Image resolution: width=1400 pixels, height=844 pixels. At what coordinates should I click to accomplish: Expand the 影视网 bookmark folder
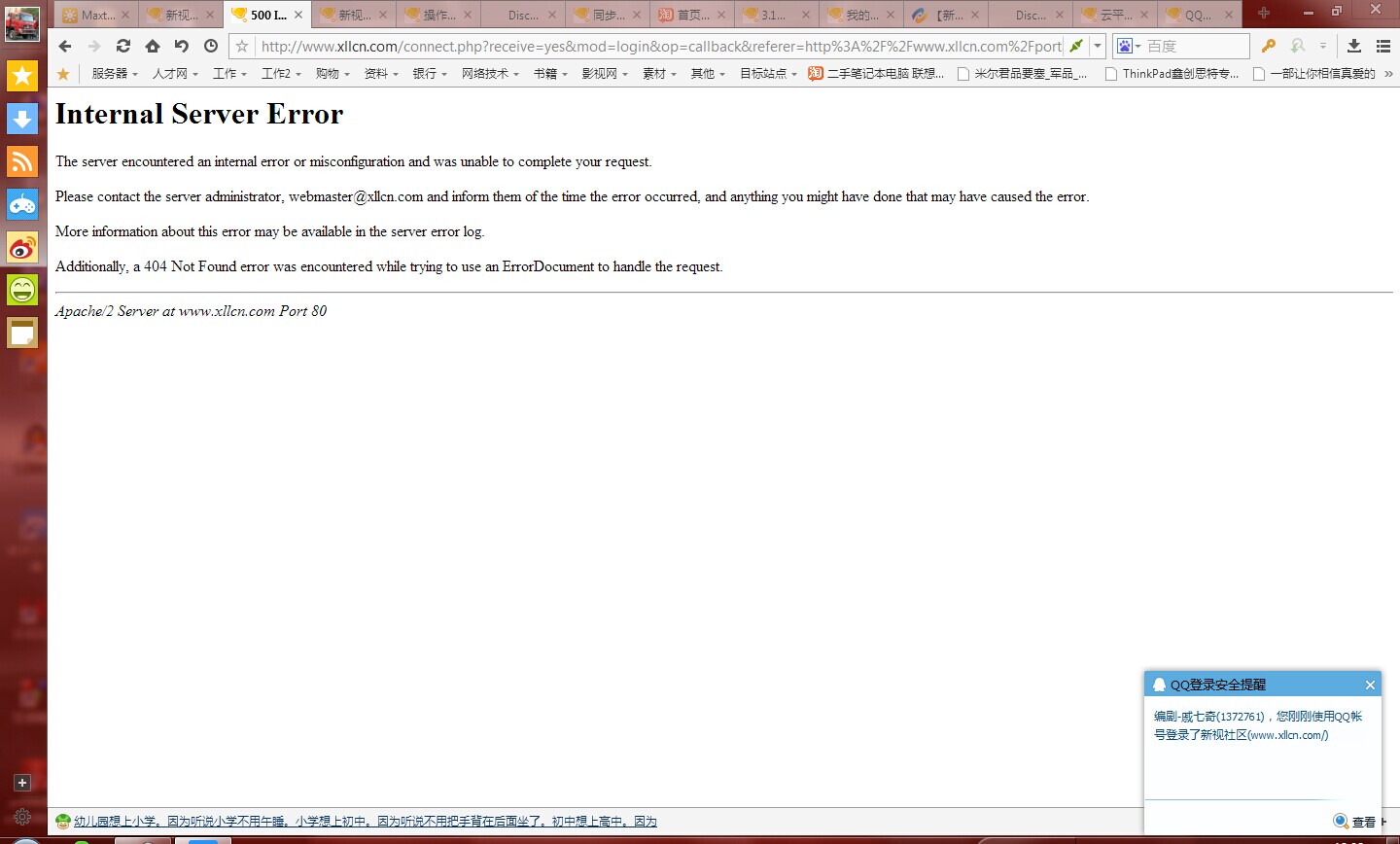[x=605, y=74]
